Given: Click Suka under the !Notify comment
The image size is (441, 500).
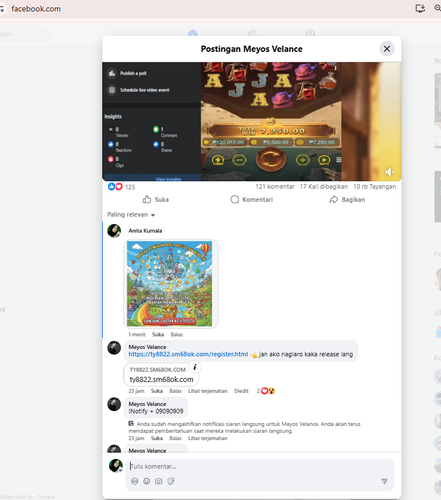Looking at the screenshot, I should [157, 438].
